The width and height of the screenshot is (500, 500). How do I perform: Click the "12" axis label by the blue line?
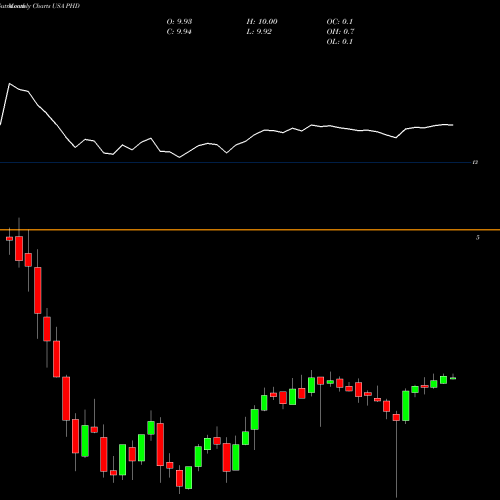(475, 162)
